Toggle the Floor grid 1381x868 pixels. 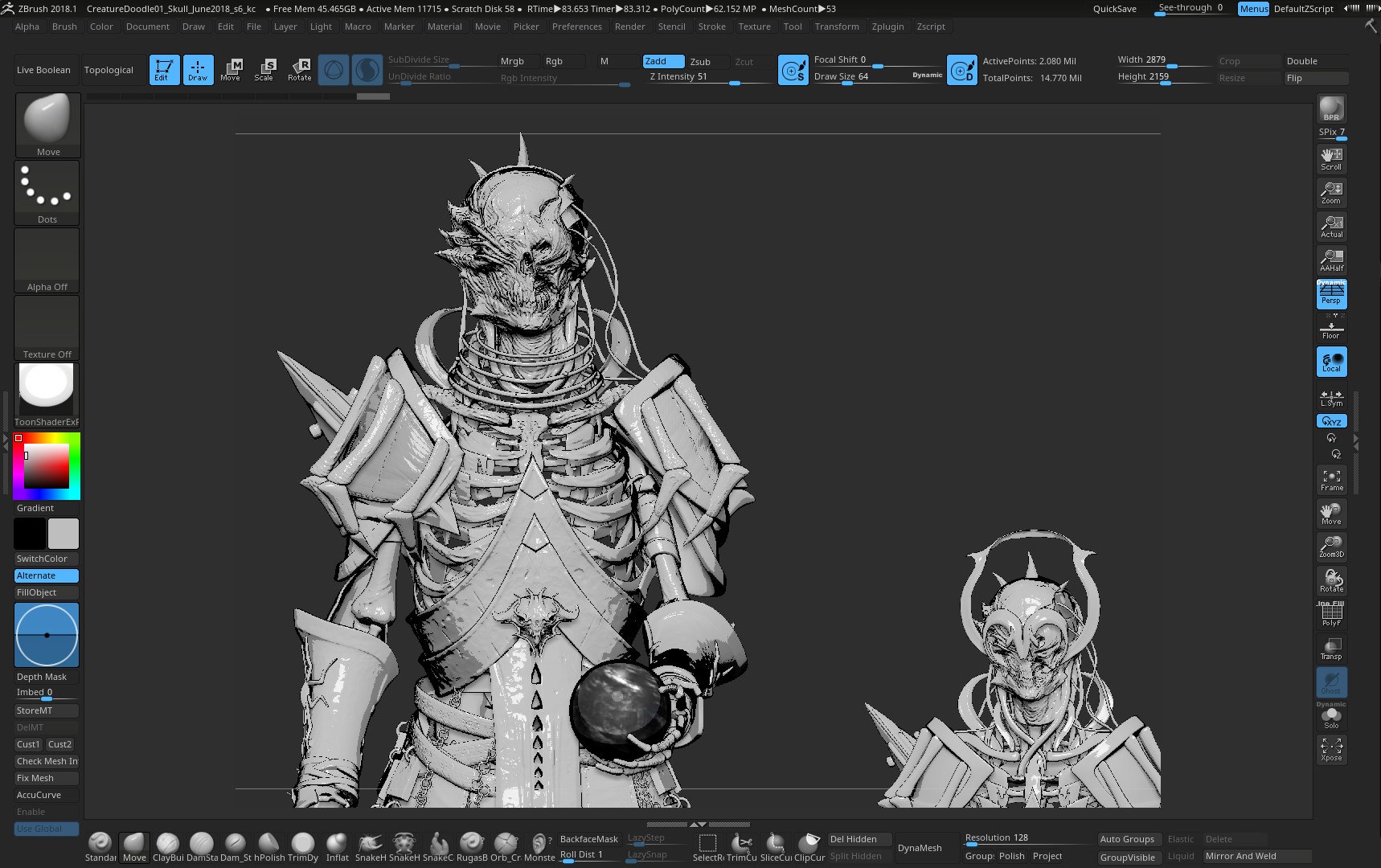pyautogui.click(x=1331, y=328)
